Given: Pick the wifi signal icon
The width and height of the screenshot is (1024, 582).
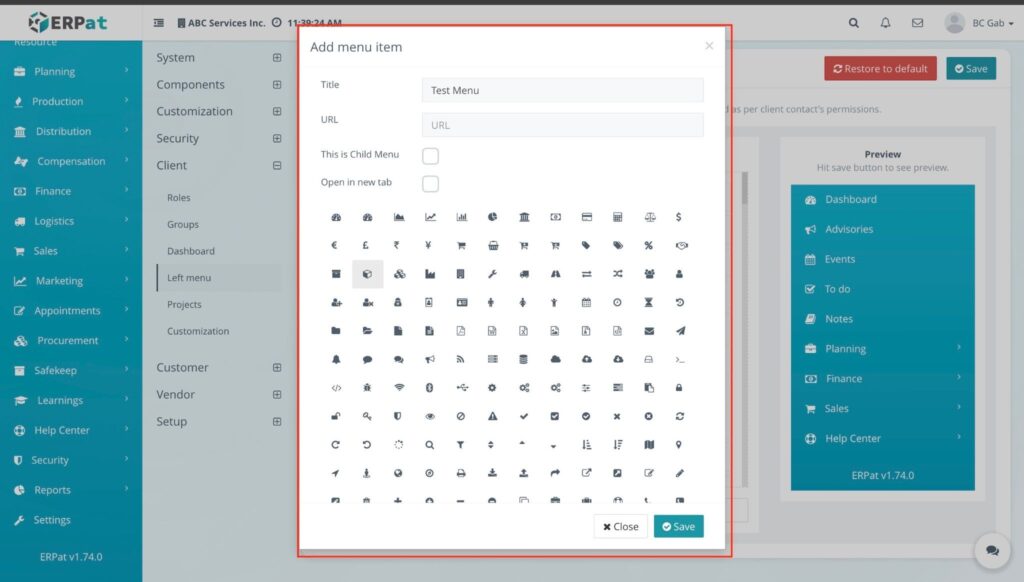Looking at the screenshot, I should 399,388.
